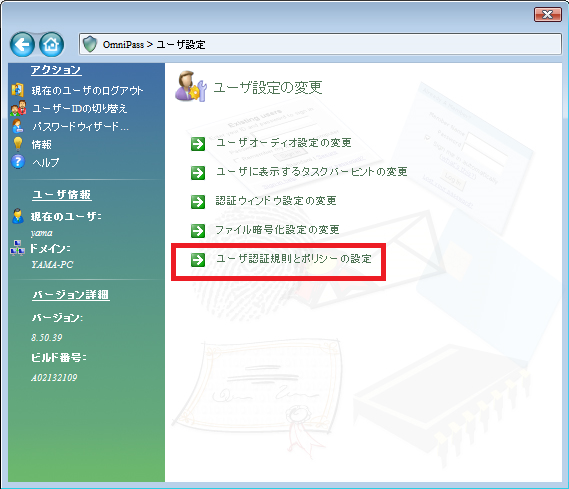Image resolution: width=569 pixels, height=489 pixels.
Task: Click green arrow next to ファイル暗号化設定の変更
Action: 198,230
